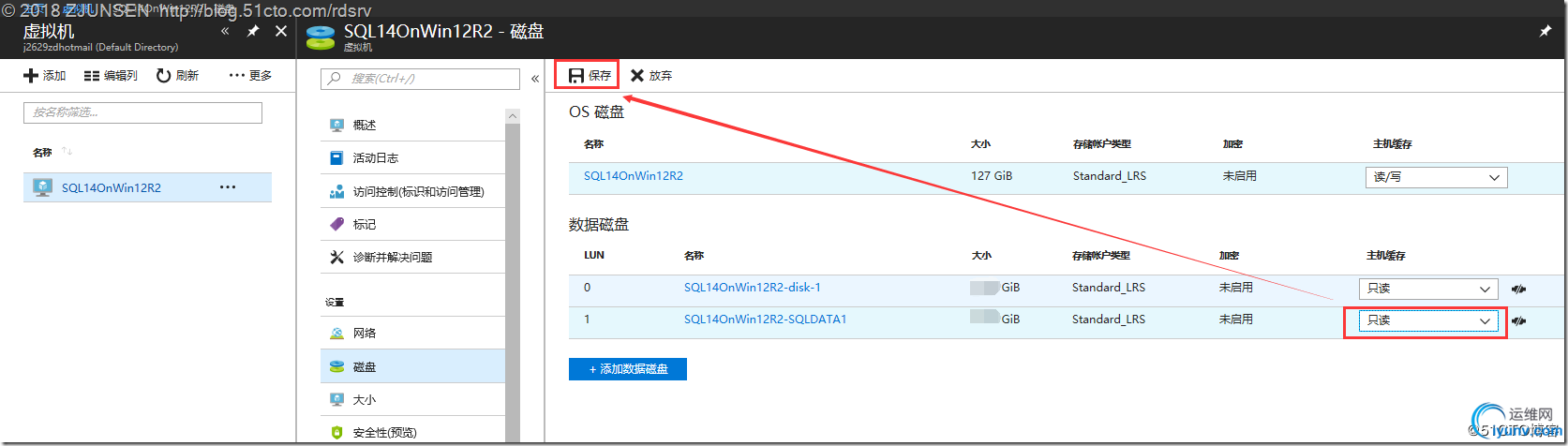1568x446 pixels.
Task: Click the LUN value 1
Action: click(x=588, y=319)
